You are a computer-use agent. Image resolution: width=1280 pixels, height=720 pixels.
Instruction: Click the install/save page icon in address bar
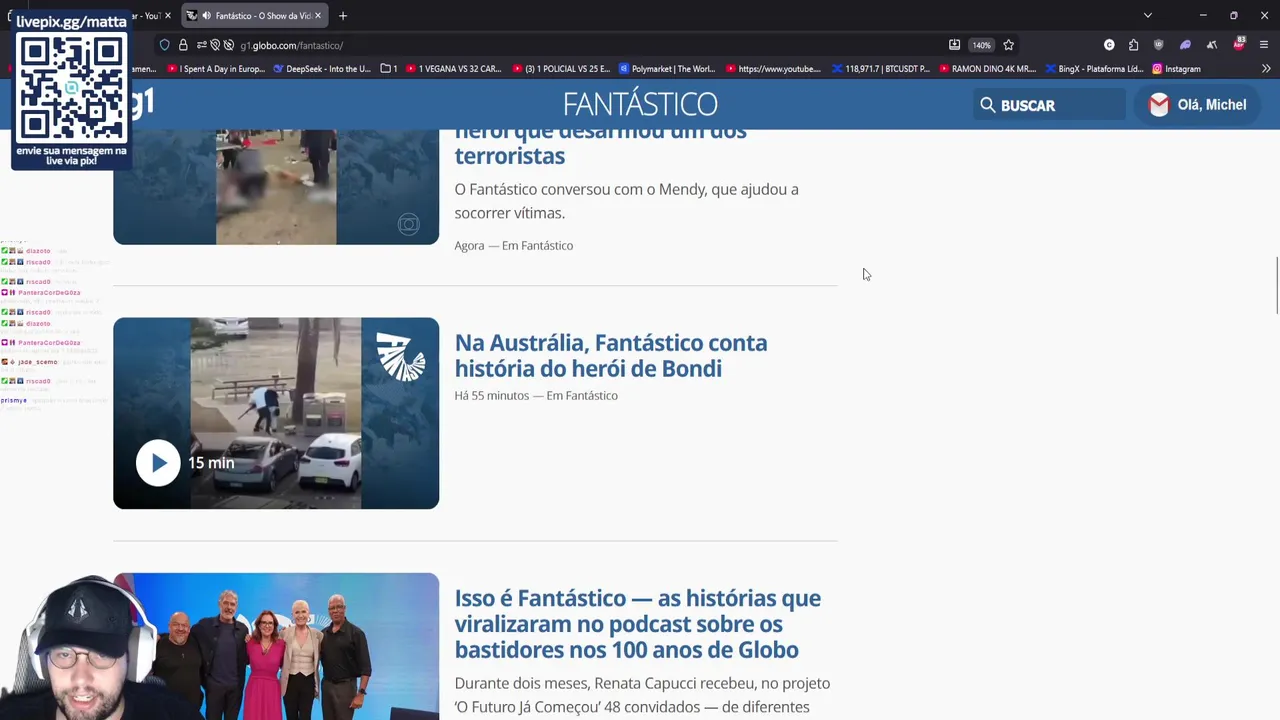(x=954, y=45)
